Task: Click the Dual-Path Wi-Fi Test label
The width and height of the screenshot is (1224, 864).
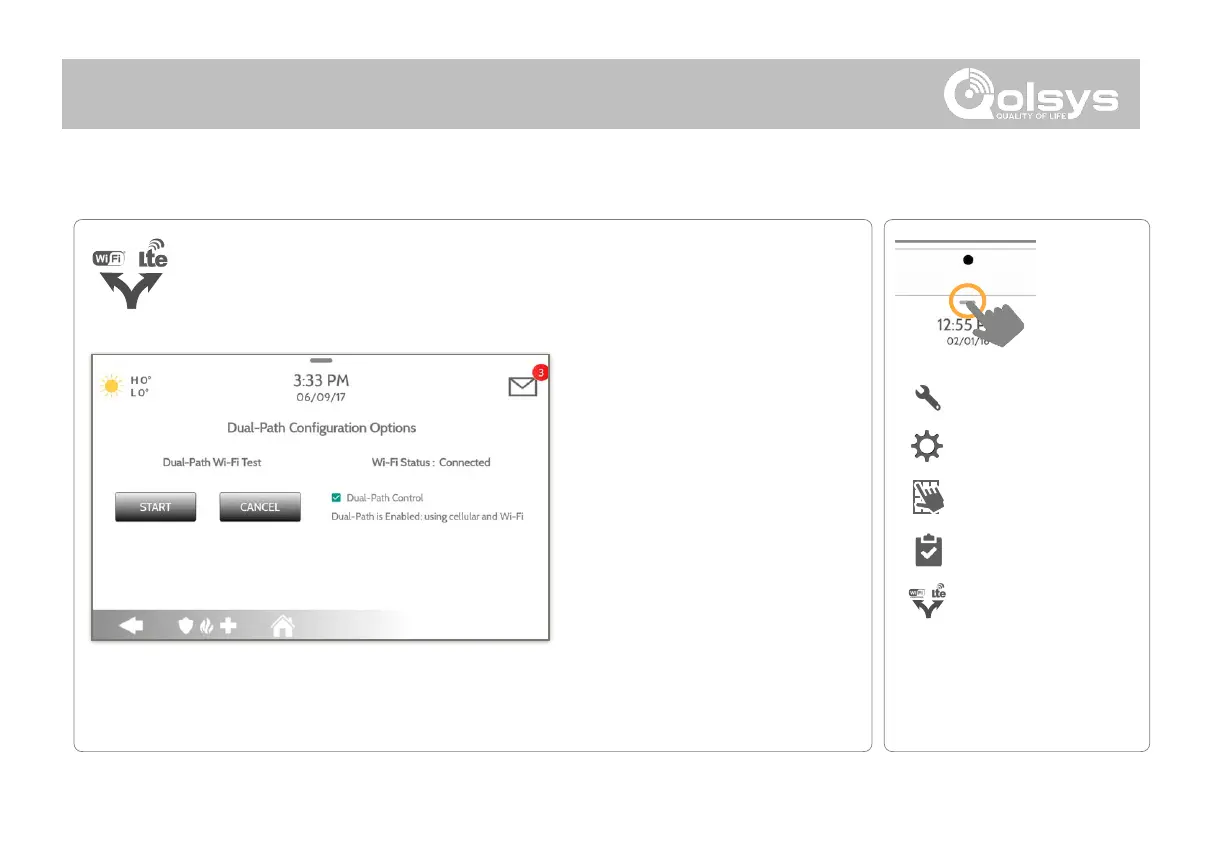Action: [212, 463]
